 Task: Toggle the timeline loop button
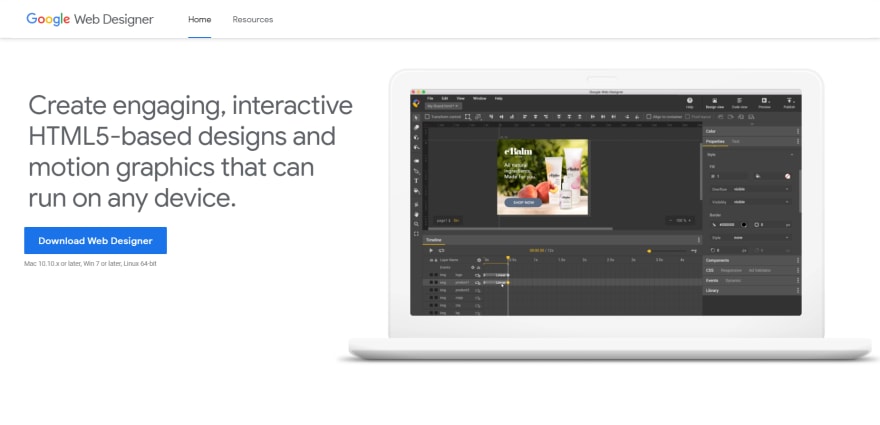pyautogui.click(x=442, y=250)
